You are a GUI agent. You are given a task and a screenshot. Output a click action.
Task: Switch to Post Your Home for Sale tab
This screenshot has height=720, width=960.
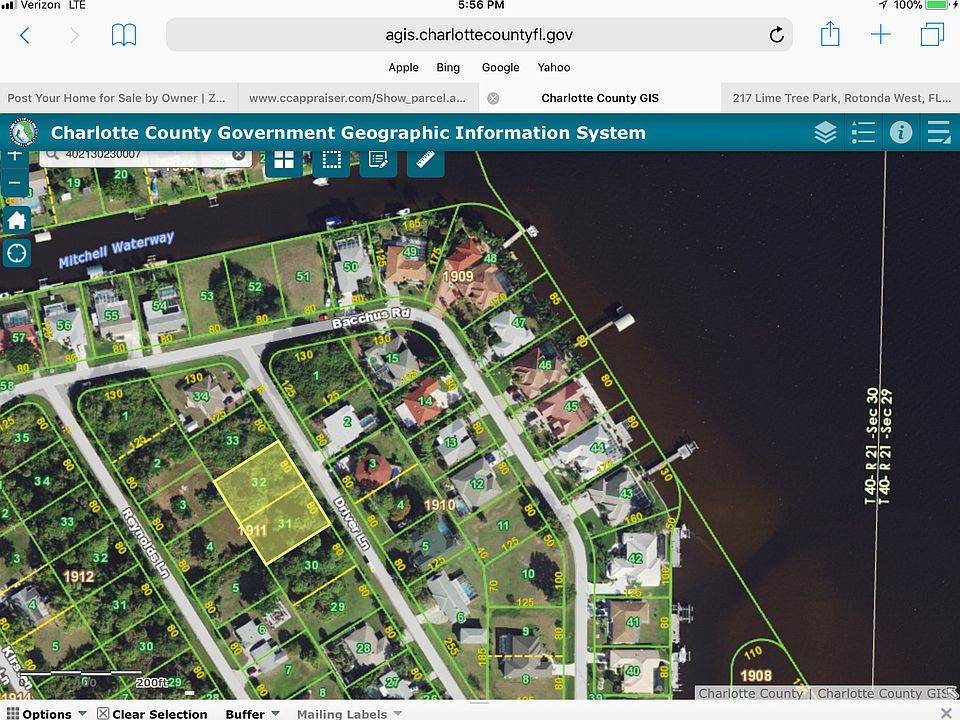coord(118,98)
